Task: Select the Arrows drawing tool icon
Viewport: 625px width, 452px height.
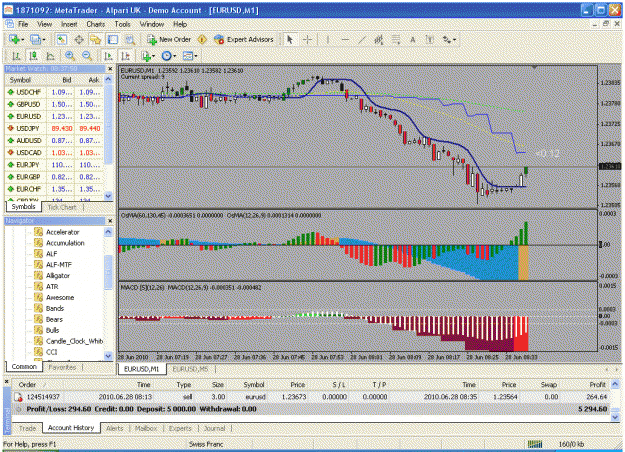Action: (x=446, y=39)
